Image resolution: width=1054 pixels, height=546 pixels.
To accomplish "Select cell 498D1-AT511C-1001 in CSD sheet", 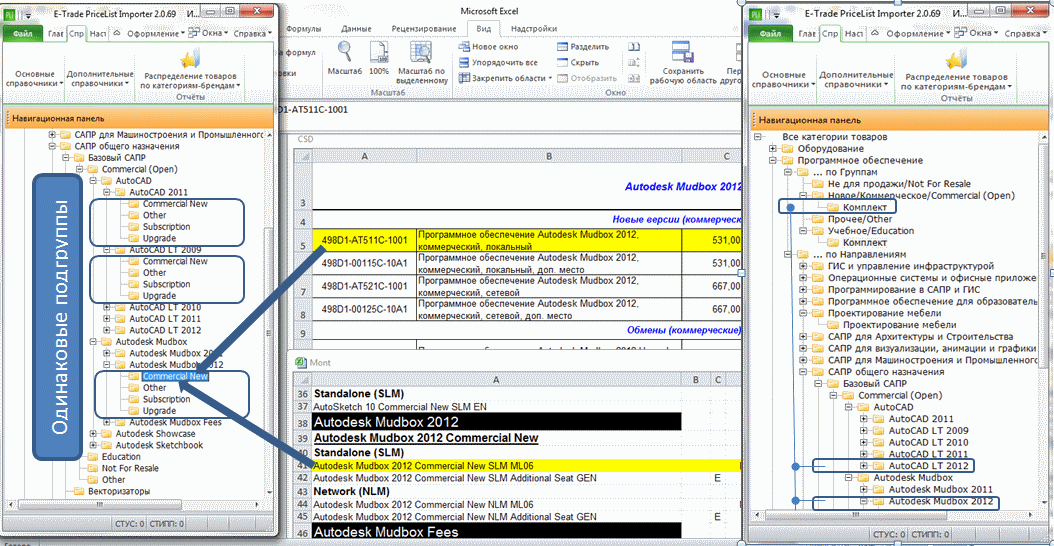I will pos(364,240).
